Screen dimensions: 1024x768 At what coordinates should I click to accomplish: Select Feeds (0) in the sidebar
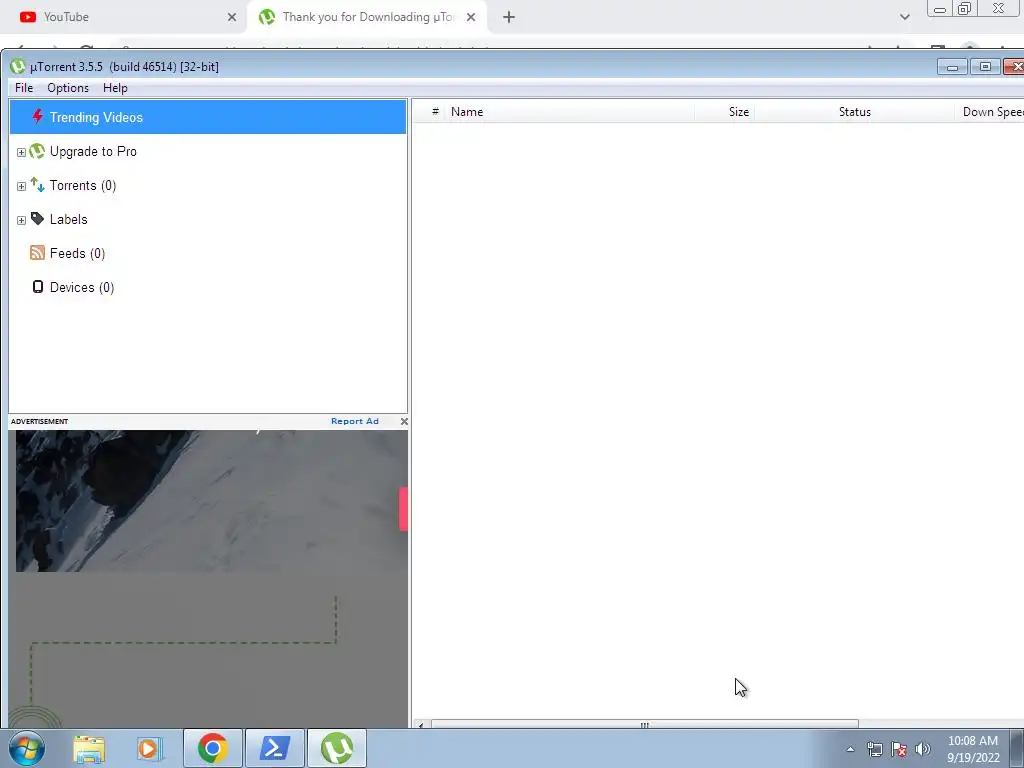click(x=77, y=253)
